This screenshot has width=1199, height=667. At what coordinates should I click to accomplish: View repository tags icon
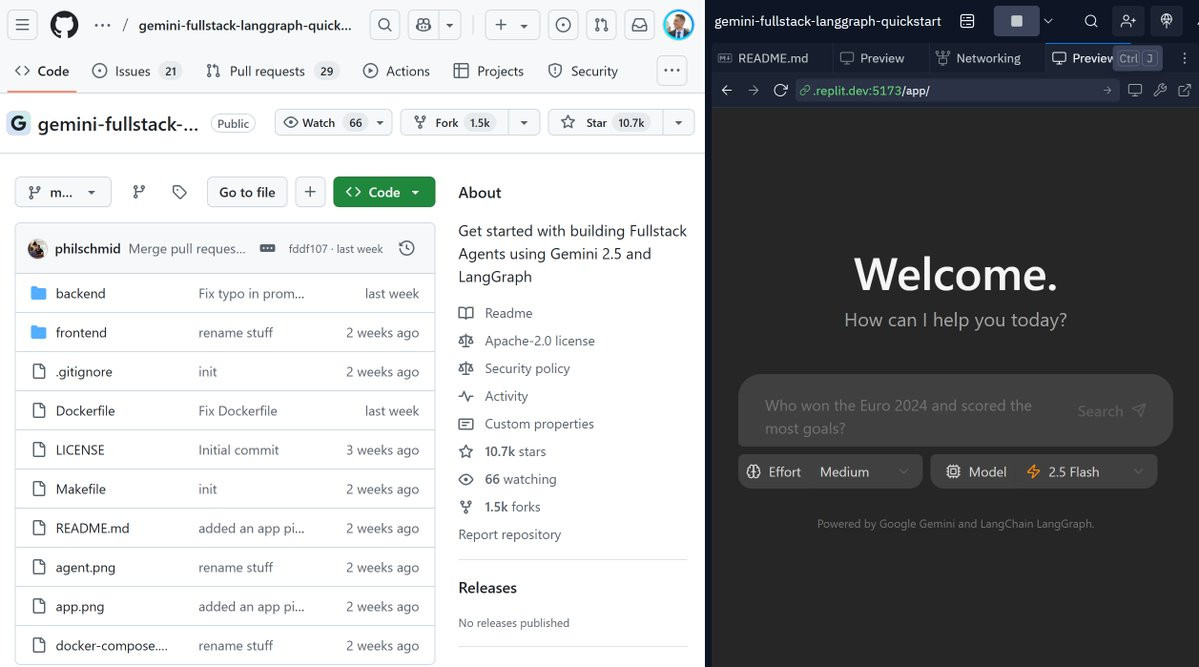click(180, 192)
